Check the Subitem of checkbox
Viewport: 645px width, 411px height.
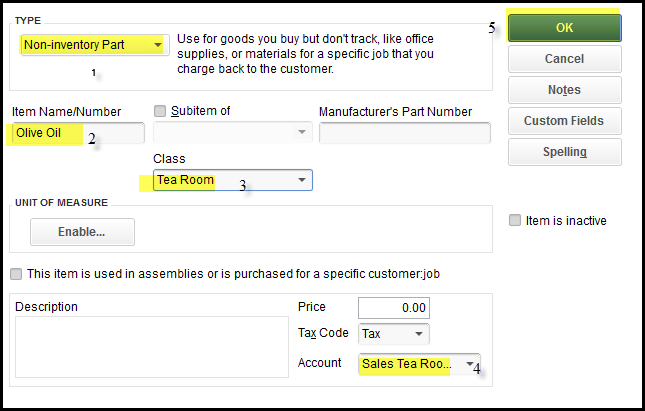click(x=160, y=111)
